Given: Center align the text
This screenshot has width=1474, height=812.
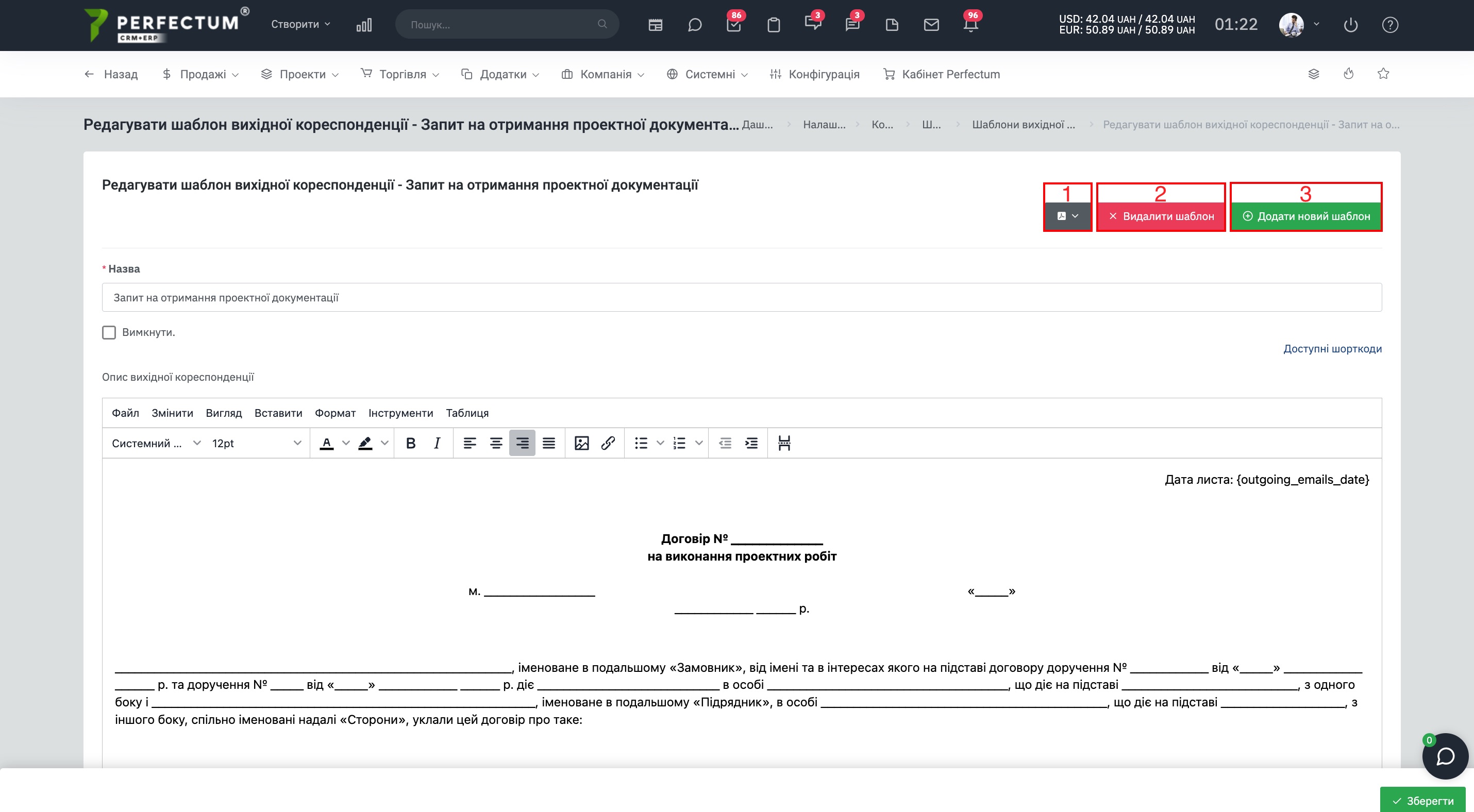Looking at the screenshot, I should click(495, 443).
